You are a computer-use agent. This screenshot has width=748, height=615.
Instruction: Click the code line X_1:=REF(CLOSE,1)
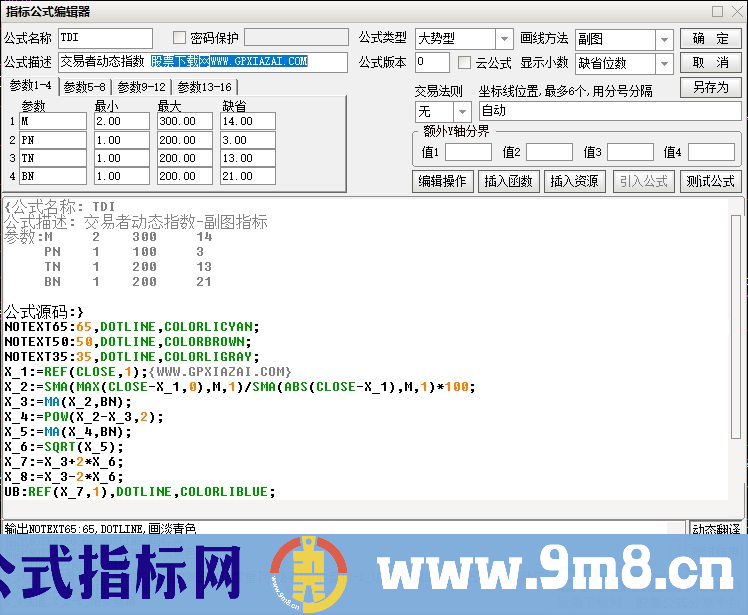[148, 372]
